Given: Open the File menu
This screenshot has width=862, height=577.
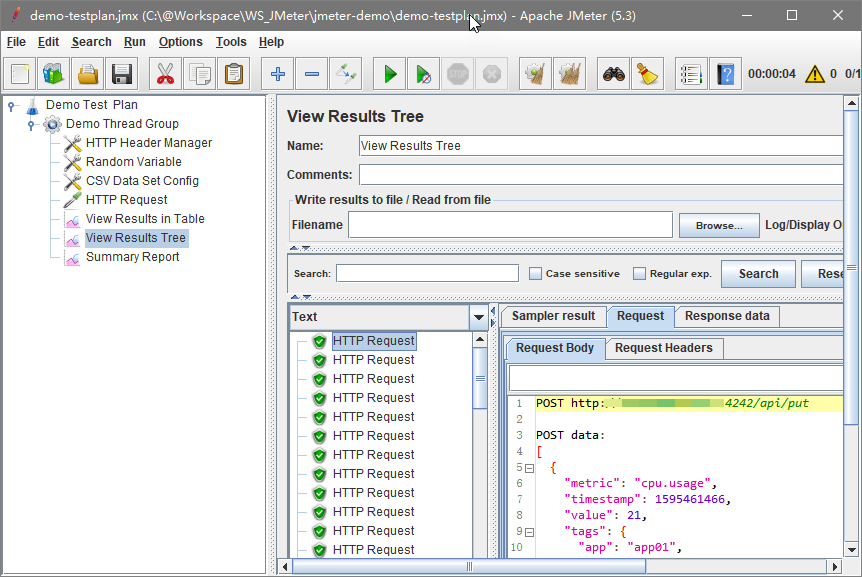Looking at the screenshot, I should tap(16, 42).
